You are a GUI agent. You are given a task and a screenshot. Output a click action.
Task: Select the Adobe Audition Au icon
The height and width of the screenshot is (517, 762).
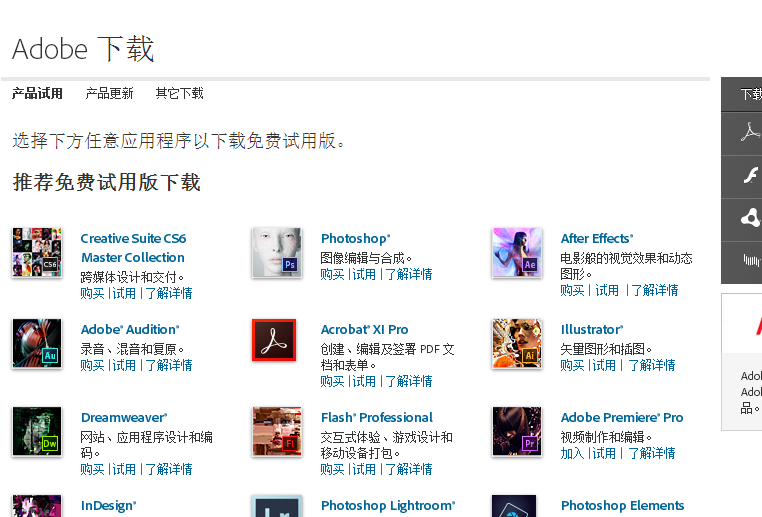point(37,344)
